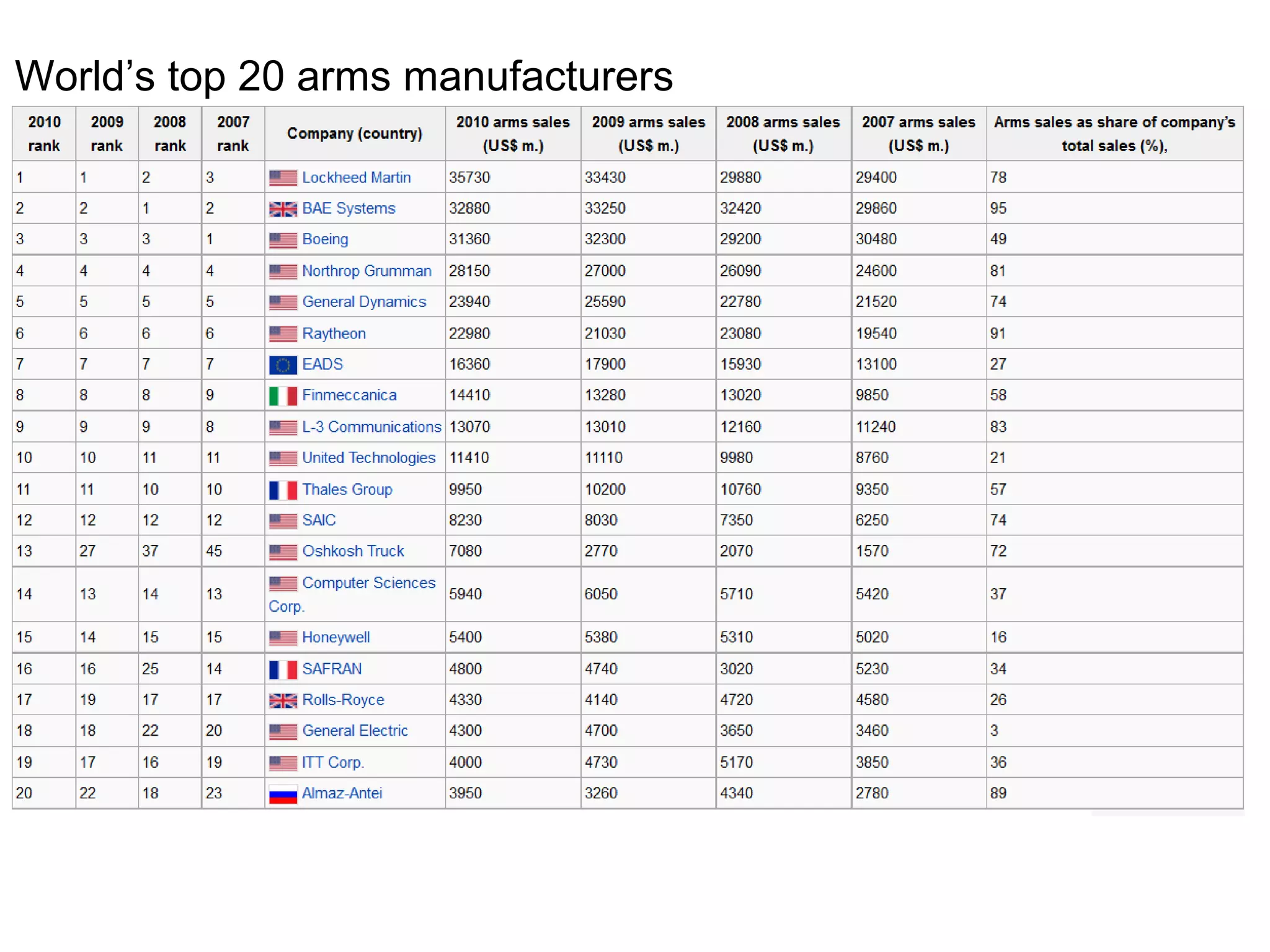Screen dimensions: 1270x952
Task: Open the Computer Sciences Corp. link
Action: tap(352, 594)
